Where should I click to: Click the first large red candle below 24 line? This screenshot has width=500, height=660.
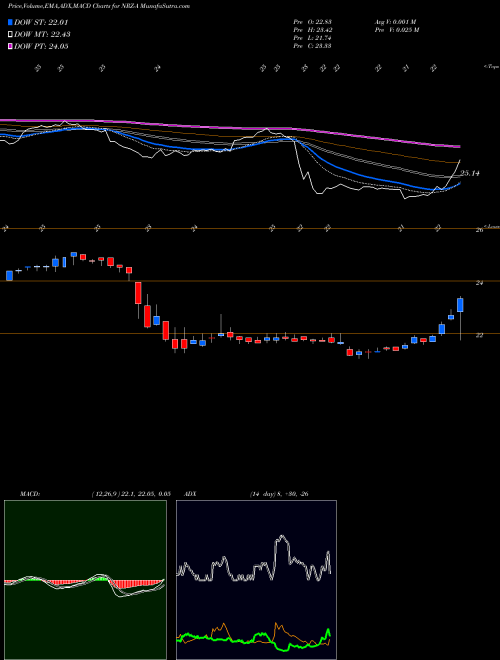[x=138, y=293]
